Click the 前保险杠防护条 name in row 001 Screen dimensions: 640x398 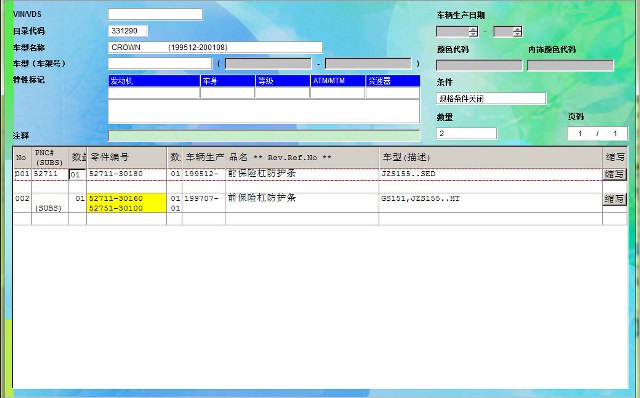262,173
